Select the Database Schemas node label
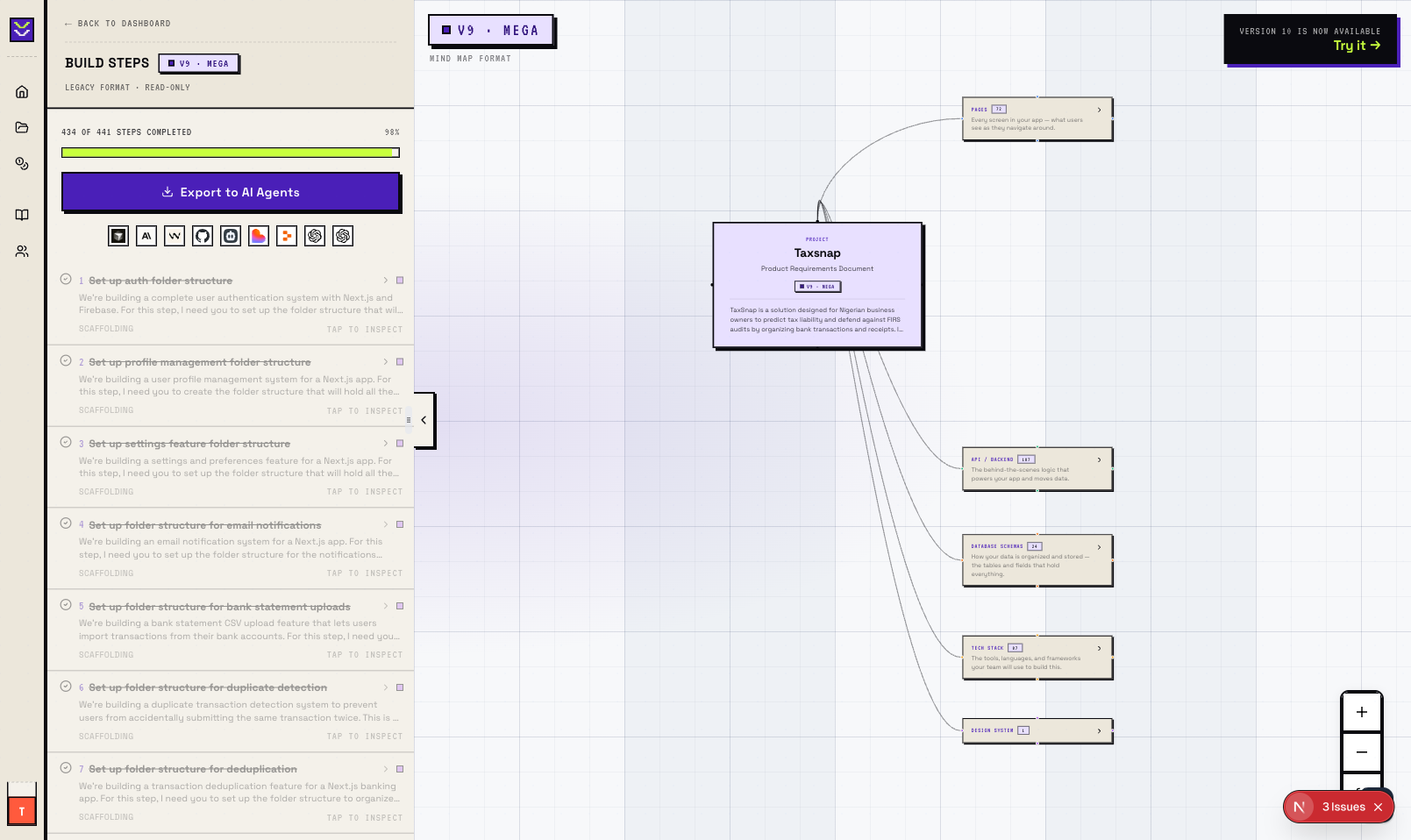1411x840 pixels. 997,546
